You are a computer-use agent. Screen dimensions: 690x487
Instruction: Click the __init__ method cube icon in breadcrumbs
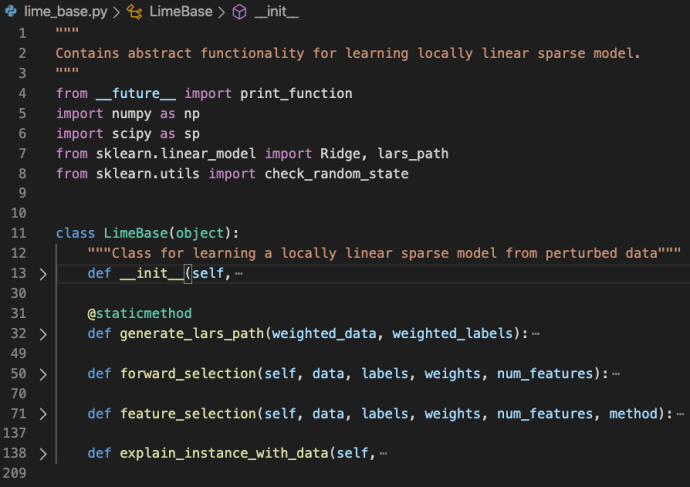(239, 13)
